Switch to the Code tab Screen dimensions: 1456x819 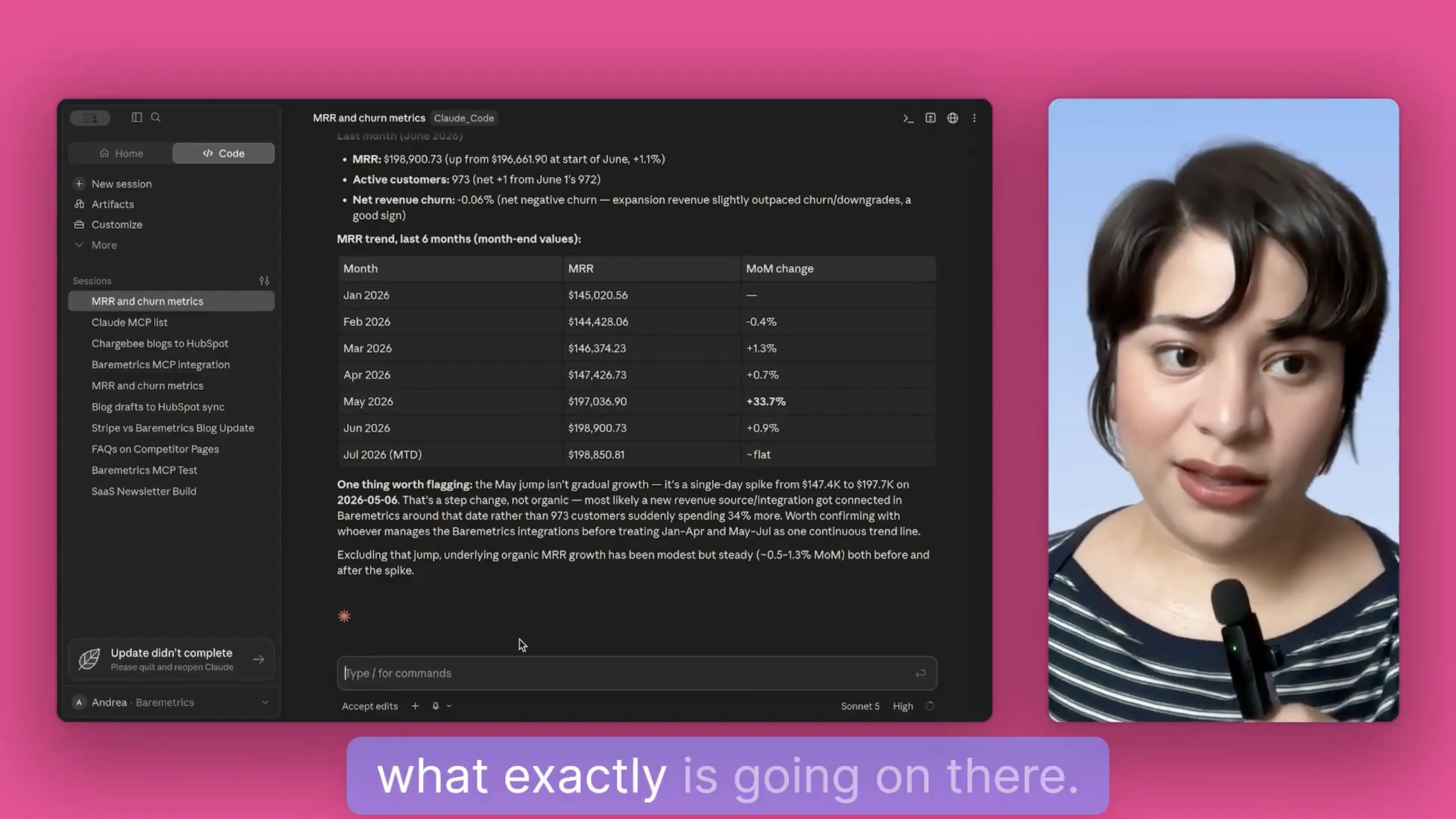(224, 153)
